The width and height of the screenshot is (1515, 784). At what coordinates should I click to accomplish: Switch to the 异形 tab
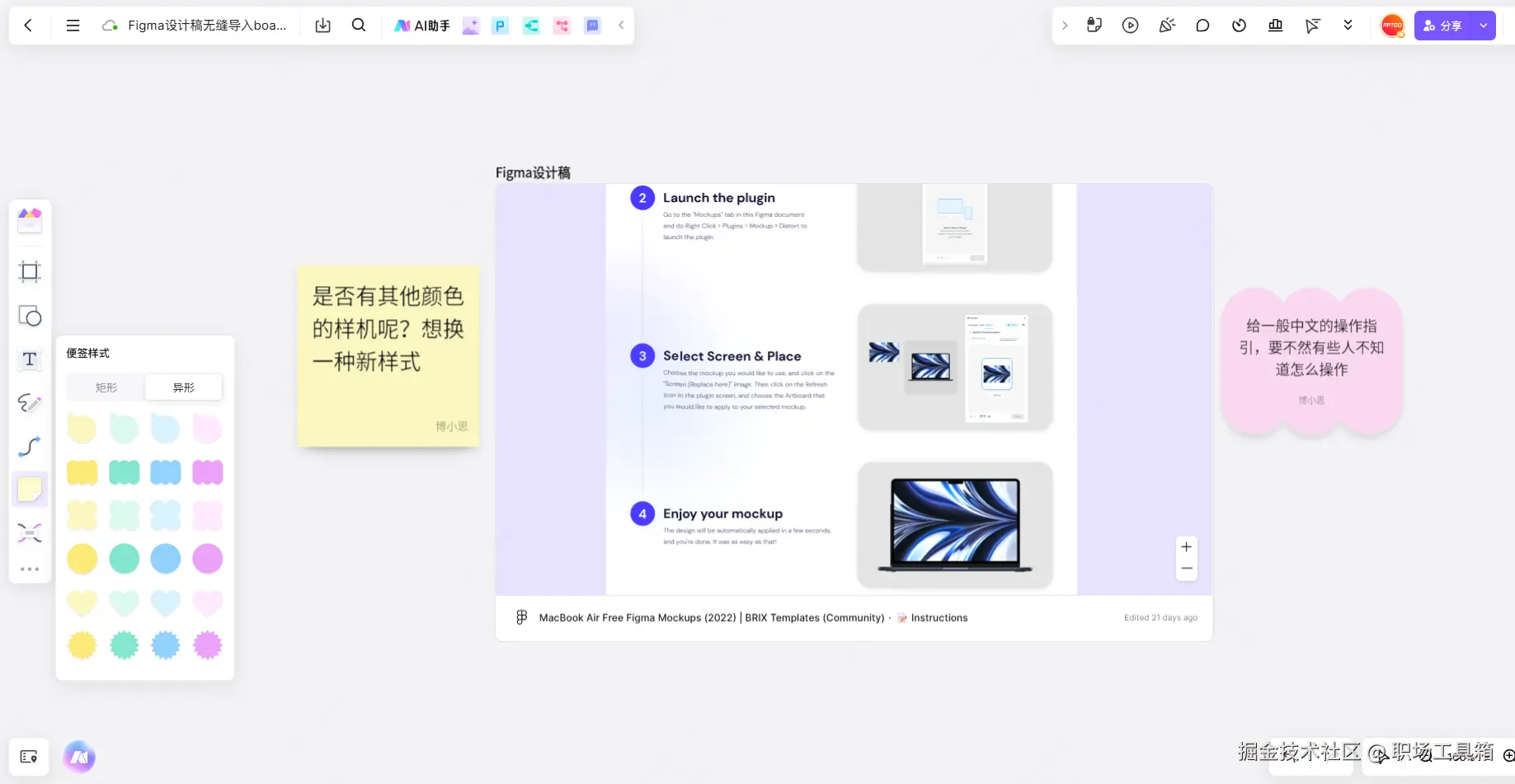click(184, 387)
